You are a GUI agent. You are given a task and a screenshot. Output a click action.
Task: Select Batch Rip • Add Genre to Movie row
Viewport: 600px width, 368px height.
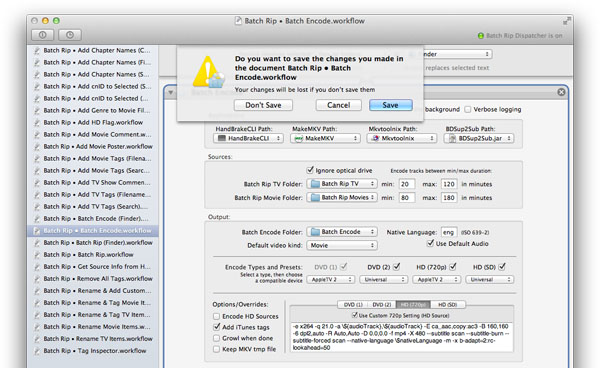[93, 111]
